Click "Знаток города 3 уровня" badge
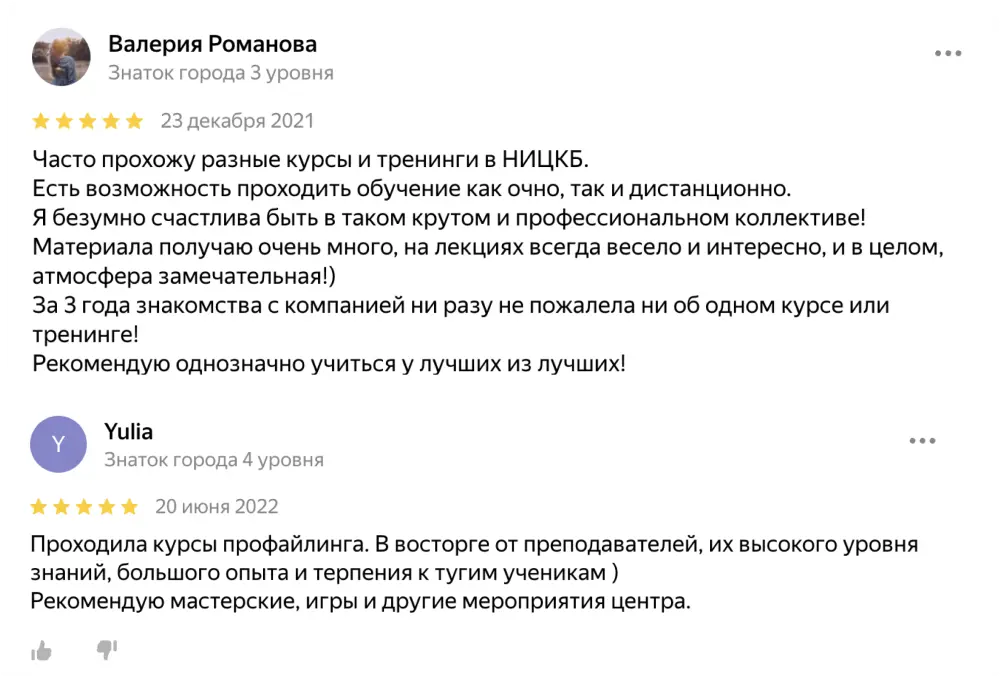Viewport: 1000px width, 676px height. point(221,73)
